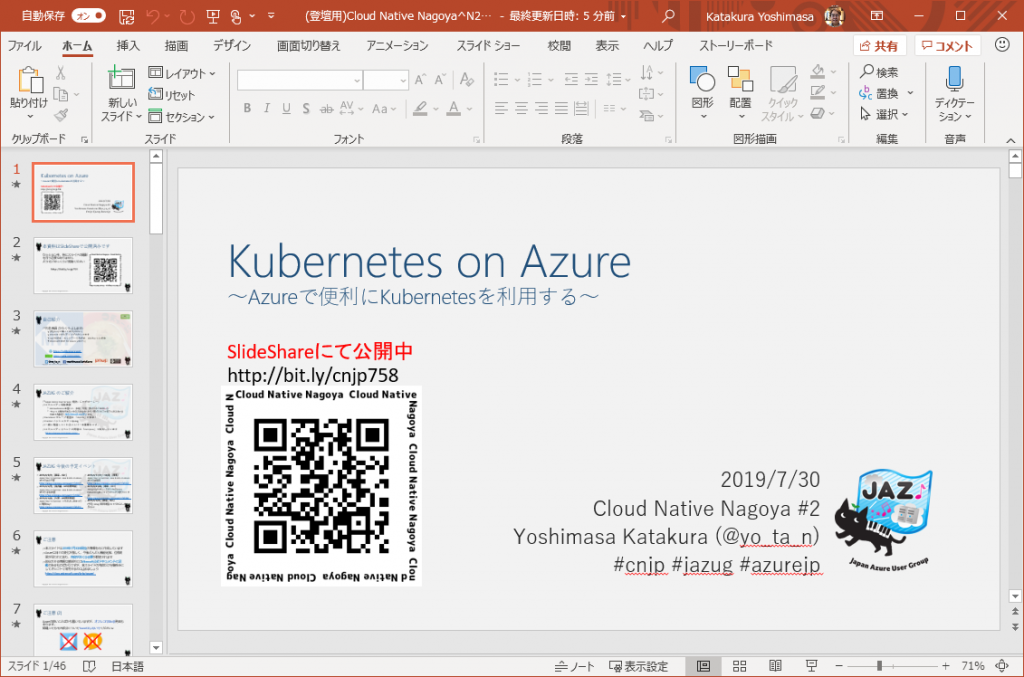Click the Paste (貼り付け) clipboard icon
The width and height of the screenshot is (1024, 677).
click(x=29, y=80)
